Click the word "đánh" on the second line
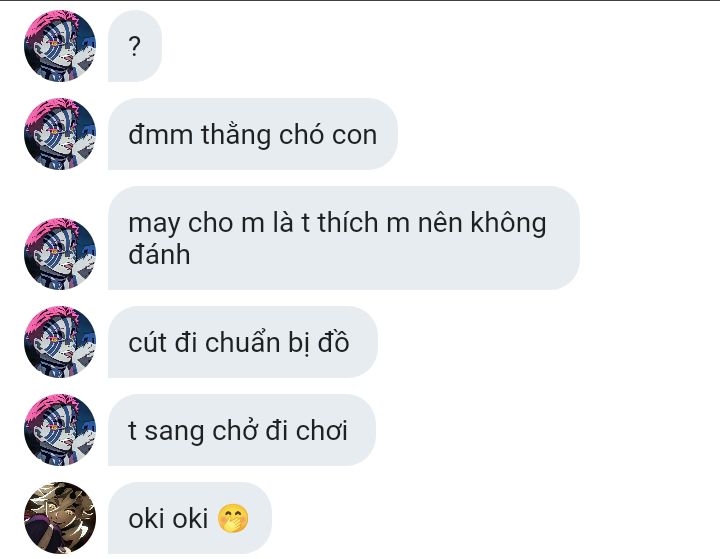The image size is (720, 559). coord(159,254)
